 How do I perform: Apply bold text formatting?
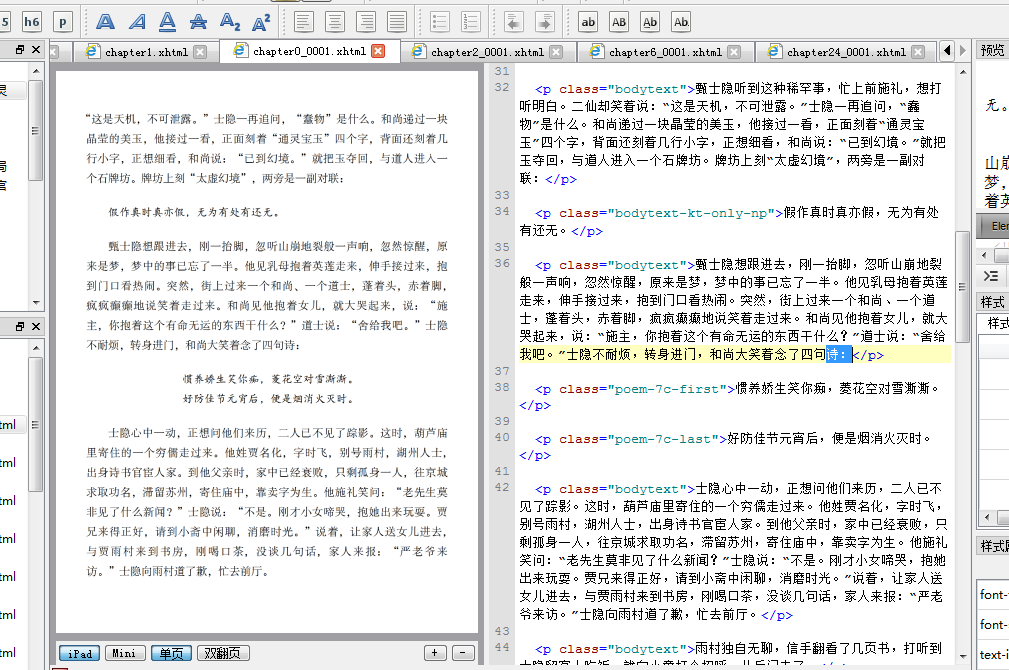[106, 21]
